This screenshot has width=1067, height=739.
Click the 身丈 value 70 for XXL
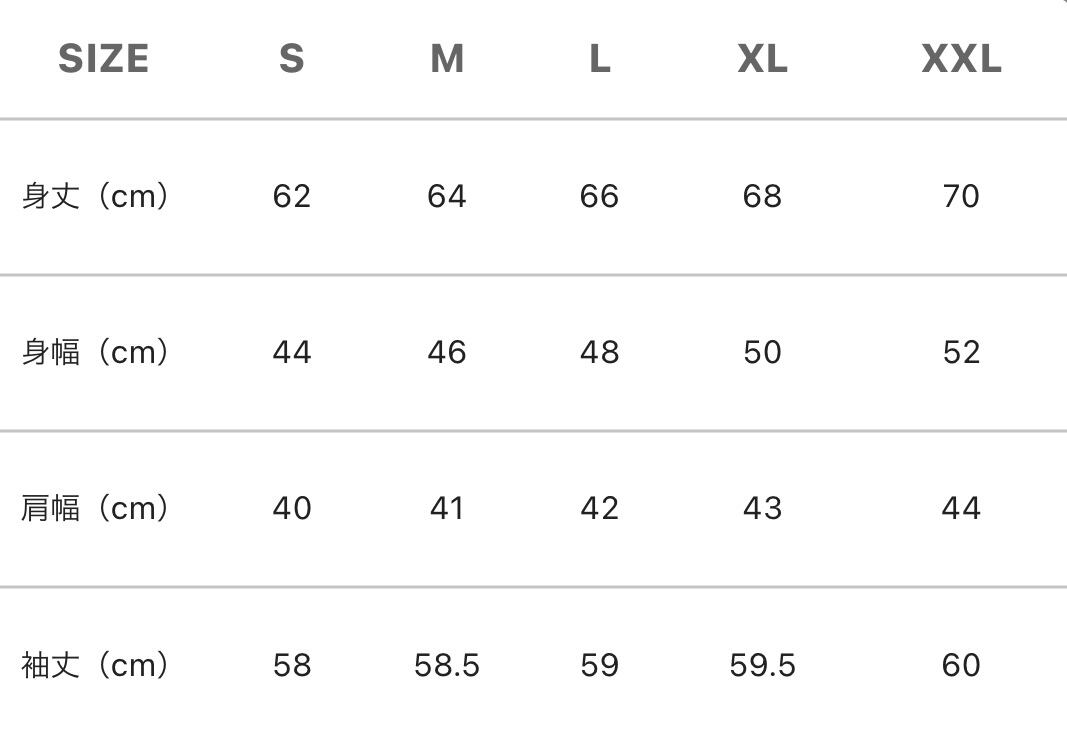coord(961,196)
